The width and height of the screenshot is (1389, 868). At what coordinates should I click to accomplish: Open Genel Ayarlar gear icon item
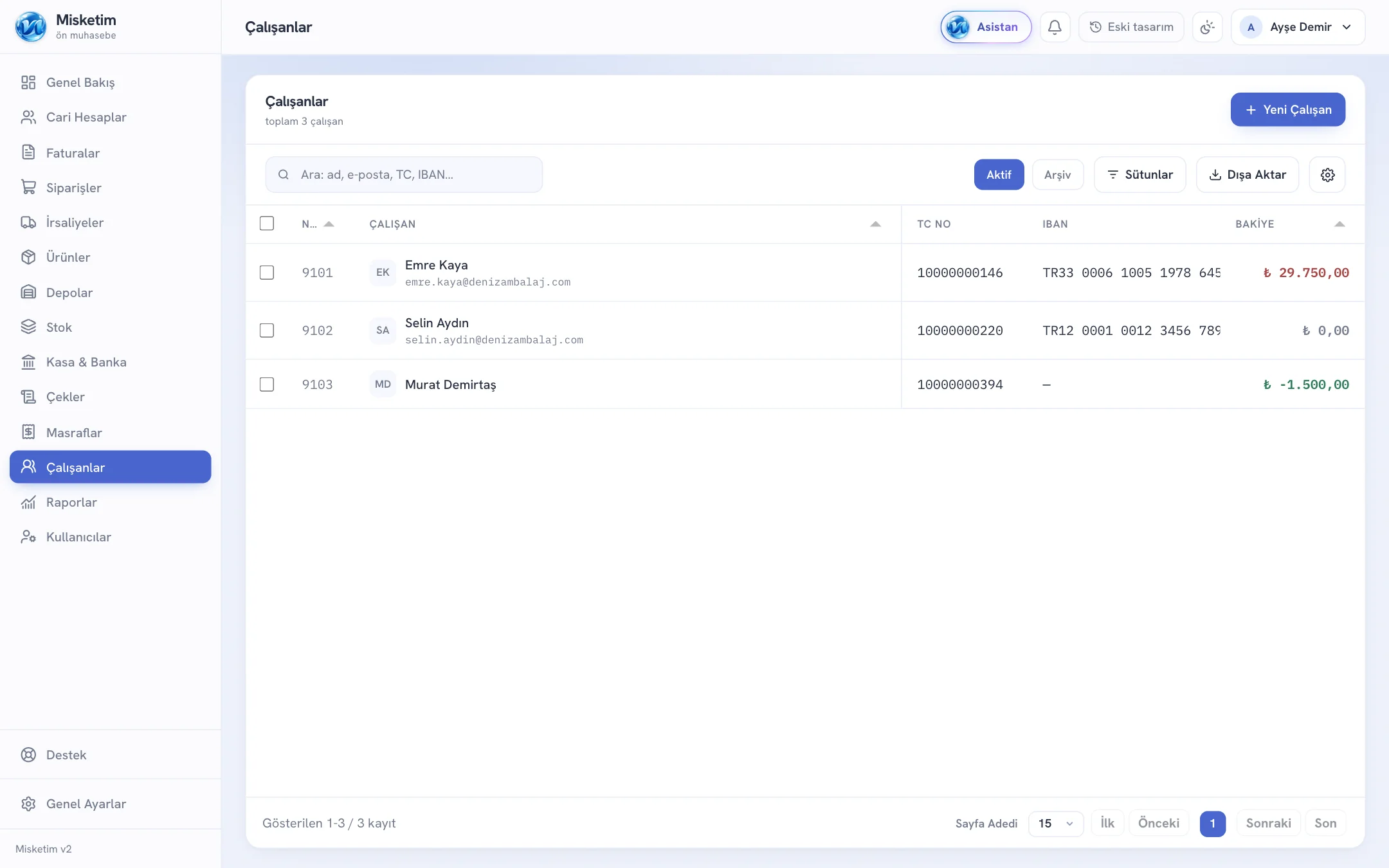[x=111, y=804]
